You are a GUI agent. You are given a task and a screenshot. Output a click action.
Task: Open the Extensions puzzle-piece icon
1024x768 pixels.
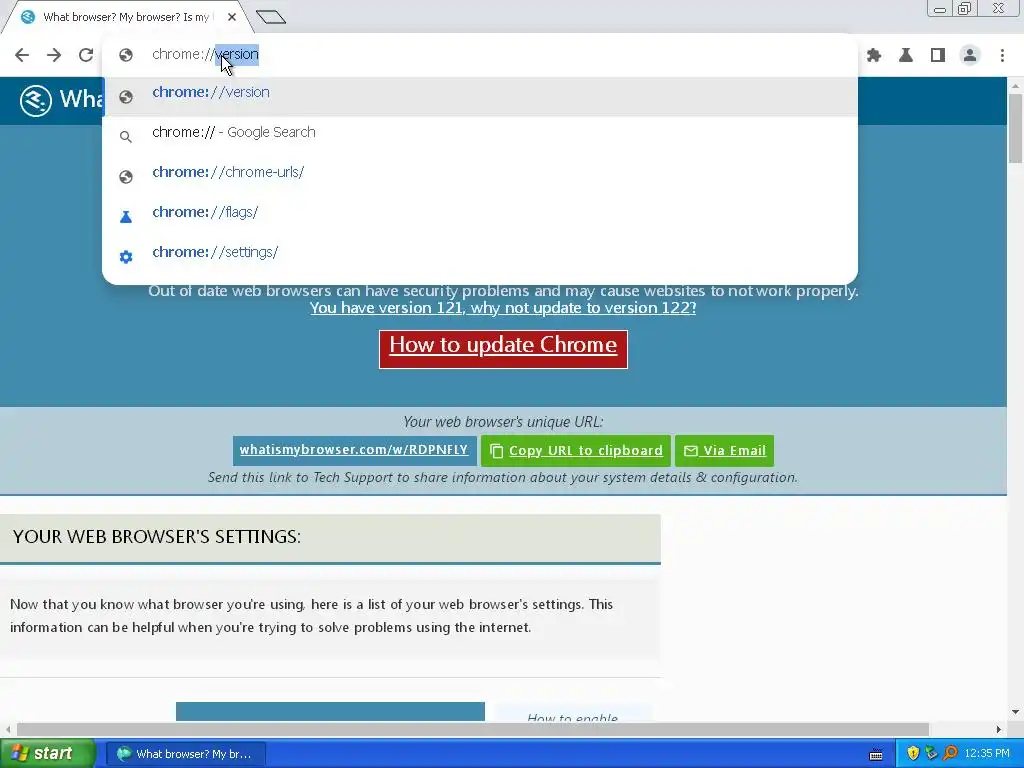[874, 56]
